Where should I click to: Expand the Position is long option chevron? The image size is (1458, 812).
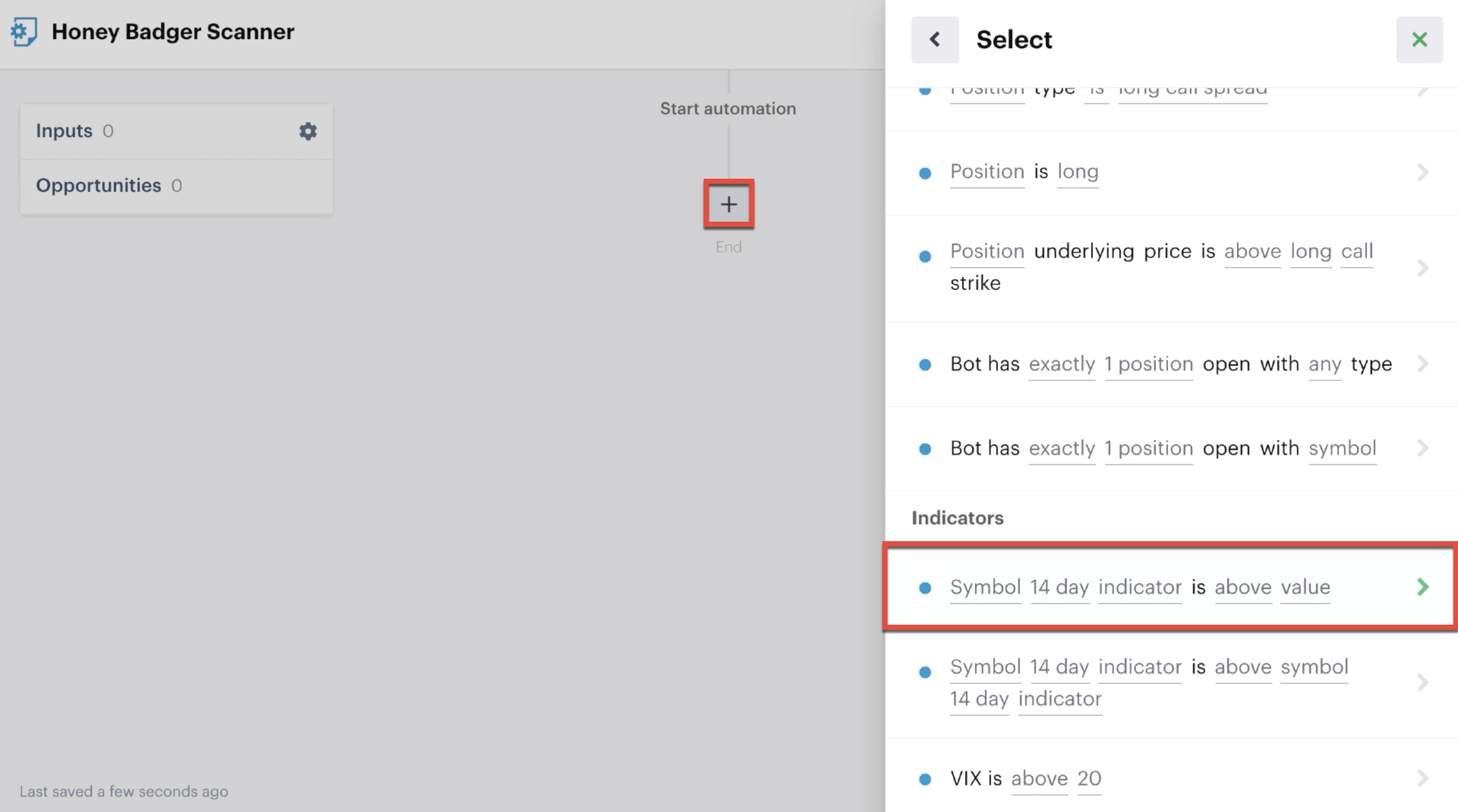tap(1423, 172)
